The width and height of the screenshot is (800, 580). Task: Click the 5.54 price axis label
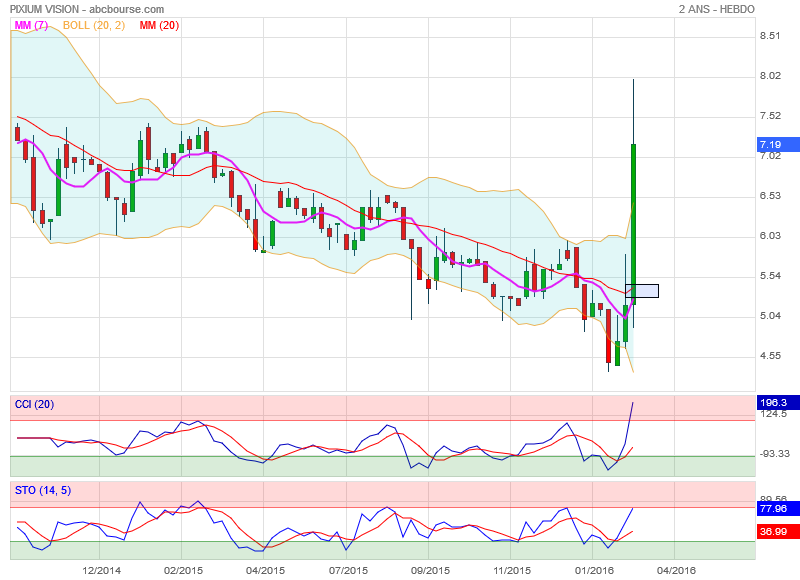[770, 276]
